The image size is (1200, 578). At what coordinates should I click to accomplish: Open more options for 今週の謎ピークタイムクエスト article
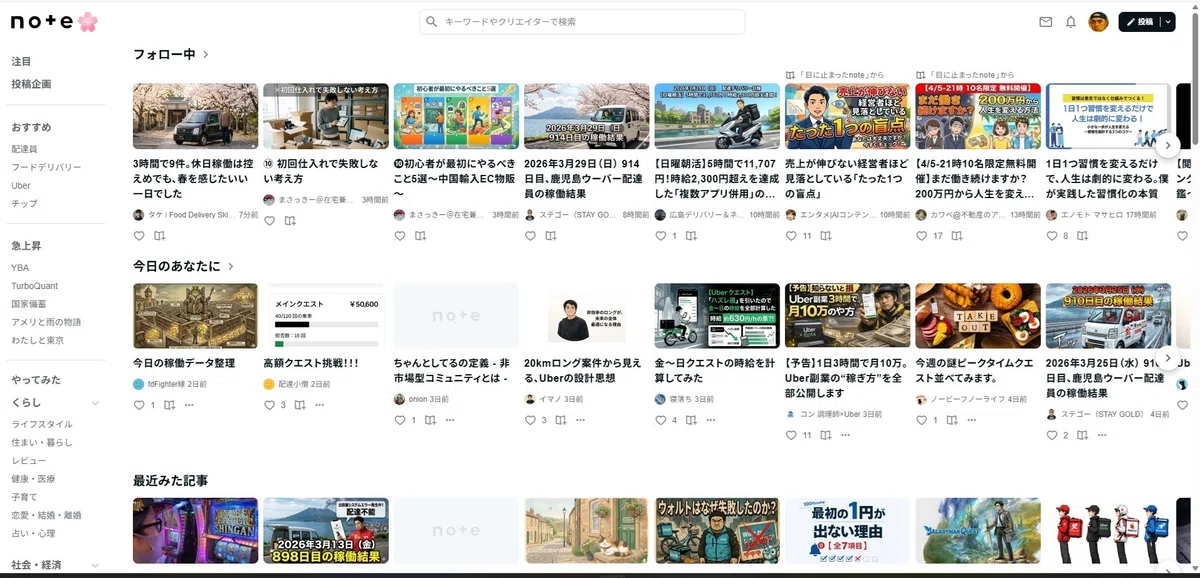pos(971,420)
